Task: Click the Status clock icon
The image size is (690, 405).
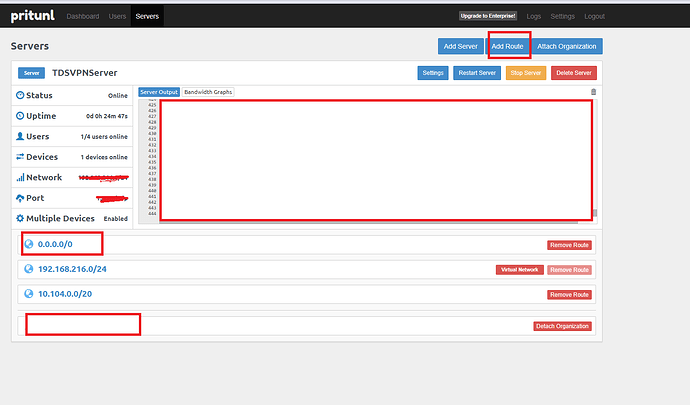Action: coord(20,95)
